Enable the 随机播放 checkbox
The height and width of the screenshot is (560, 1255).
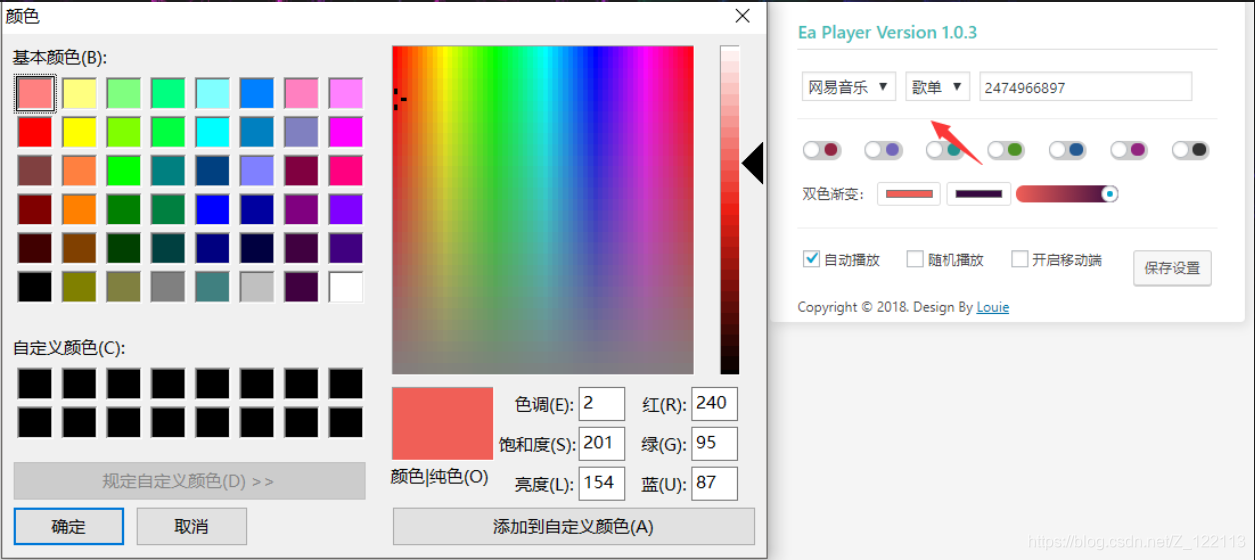coord(915,259)
